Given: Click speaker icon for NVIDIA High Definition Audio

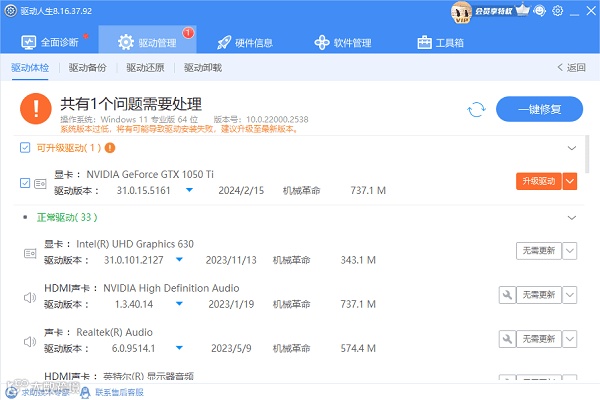Looking at the screenshot, I should coord(30,297).
